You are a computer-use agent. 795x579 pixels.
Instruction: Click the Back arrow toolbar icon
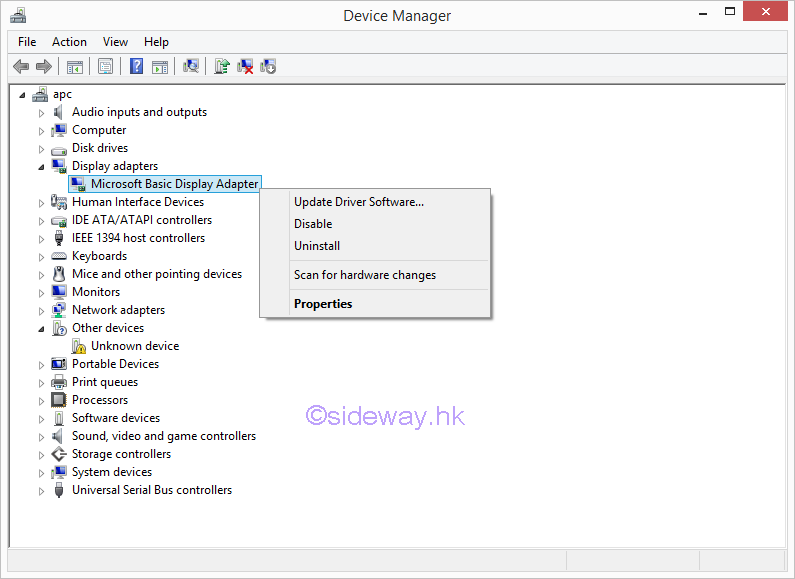20,66
